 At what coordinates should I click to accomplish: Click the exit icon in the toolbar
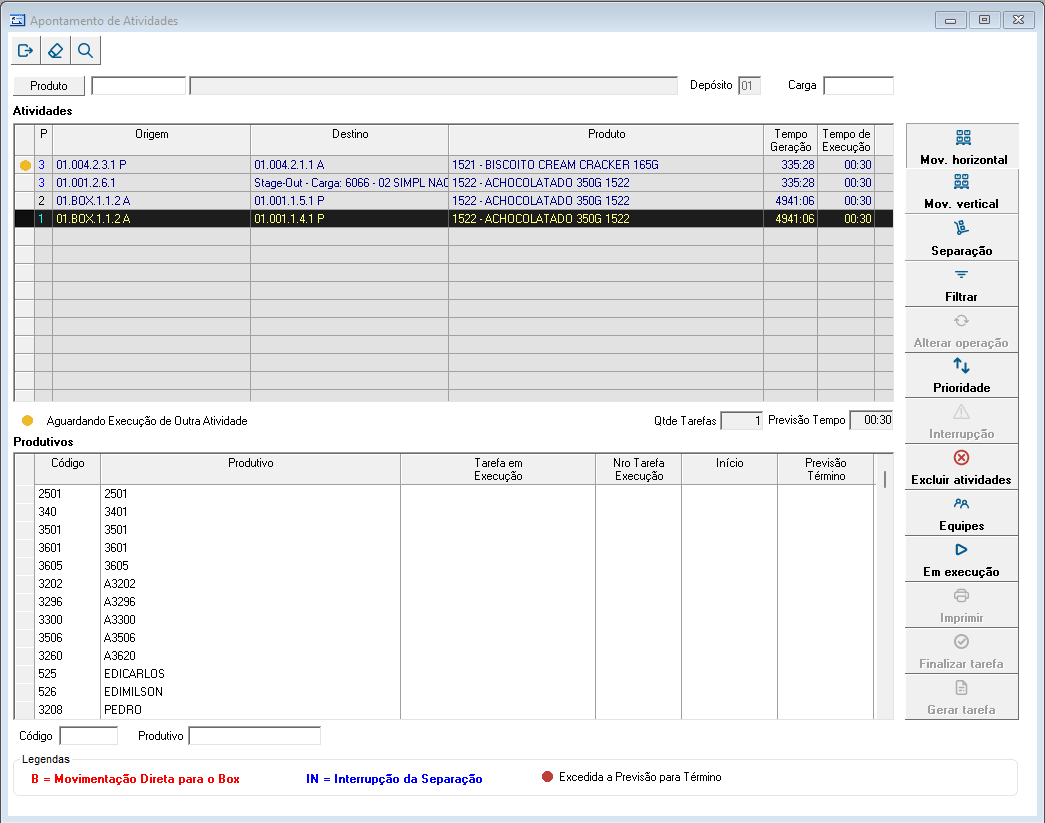(x=26, y=51)
